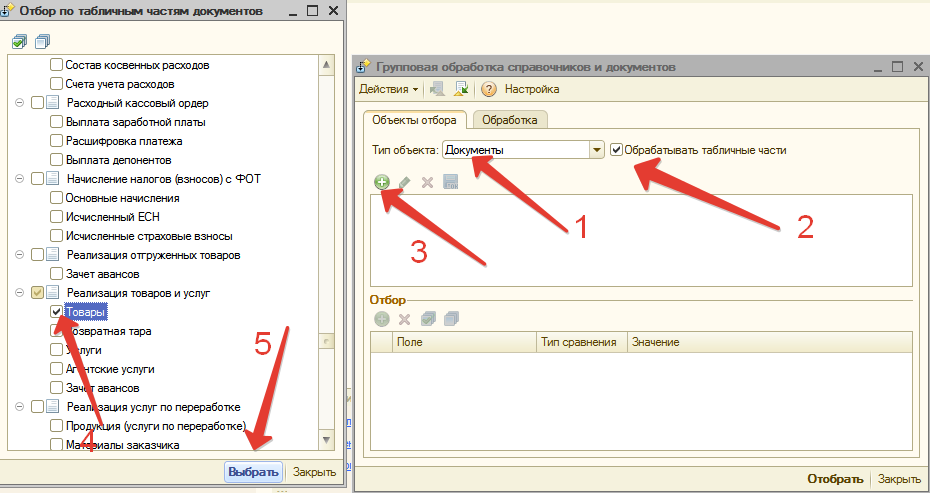Collapse the Расходный кассовый ордер tree node
The width and height of the screenshot is (930, 493).
(x=21, y=103)
